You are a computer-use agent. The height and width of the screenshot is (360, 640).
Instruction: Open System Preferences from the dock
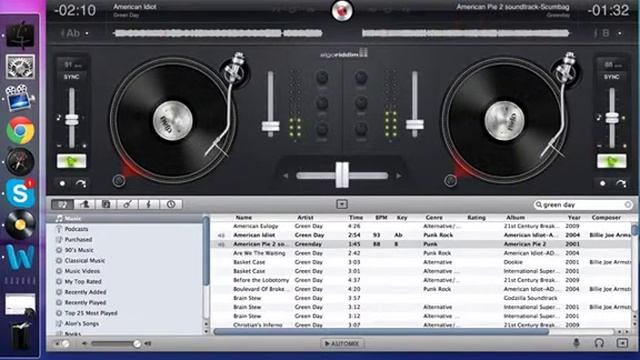click(x=20, y=67)
